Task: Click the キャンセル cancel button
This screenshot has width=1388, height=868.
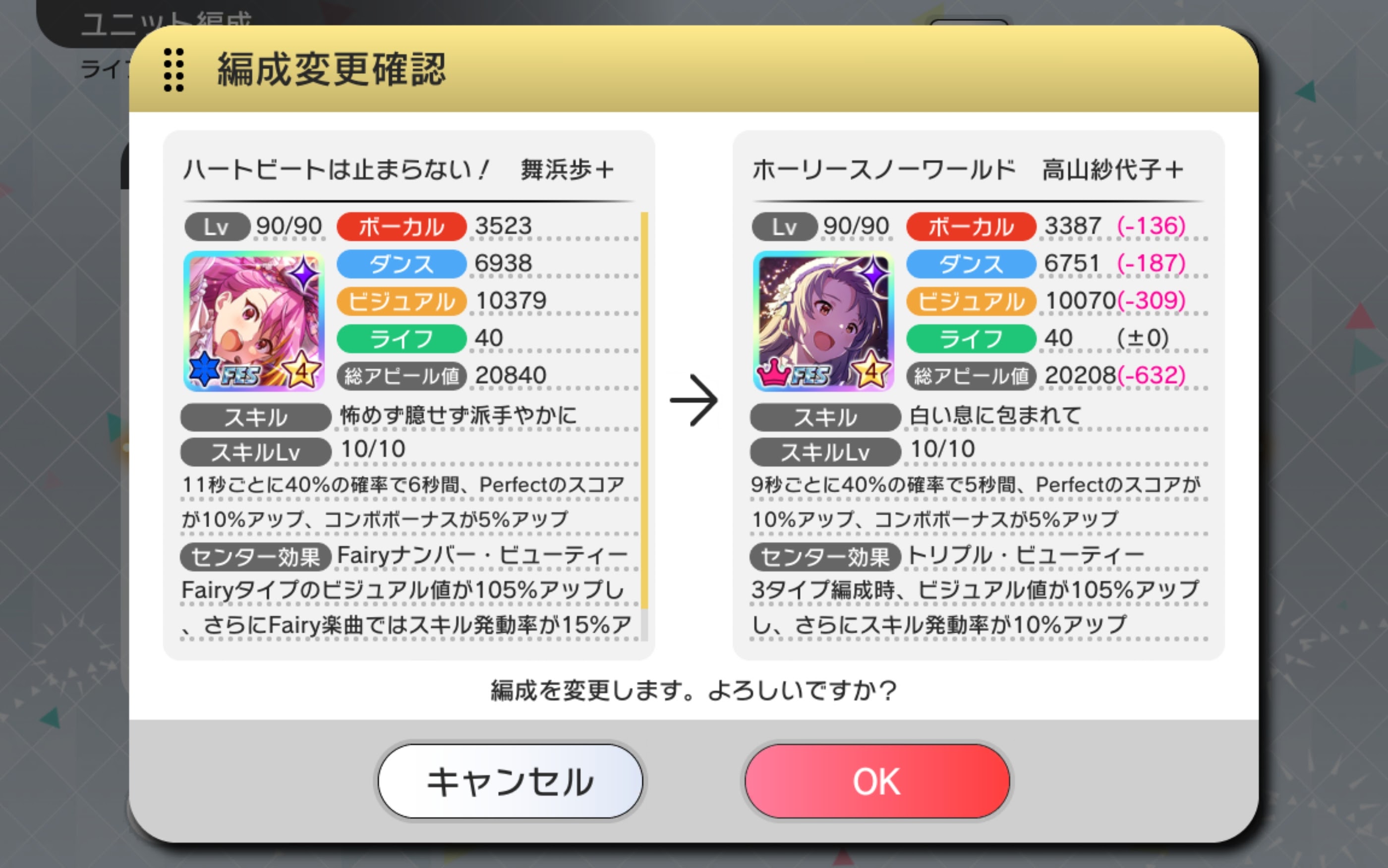Action: [510, 781]
